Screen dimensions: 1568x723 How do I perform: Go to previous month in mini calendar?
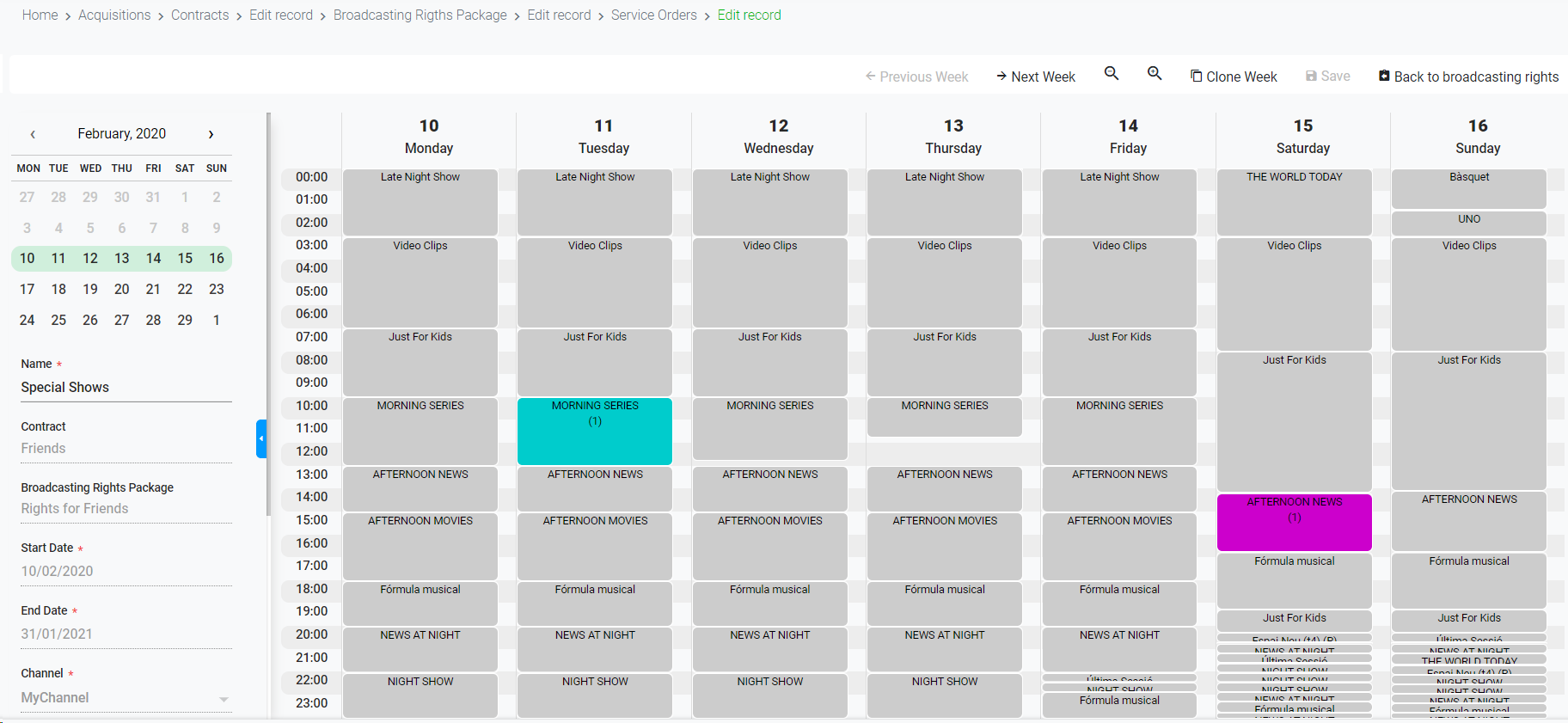click(x=33, y=134)
